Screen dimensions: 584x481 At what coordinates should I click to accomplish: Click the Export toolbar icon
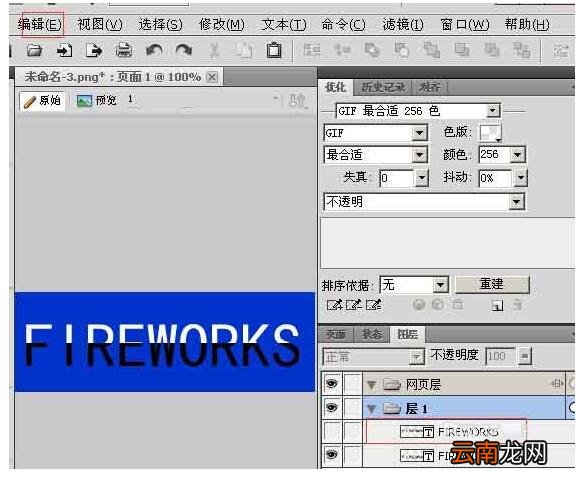(94, 50)
